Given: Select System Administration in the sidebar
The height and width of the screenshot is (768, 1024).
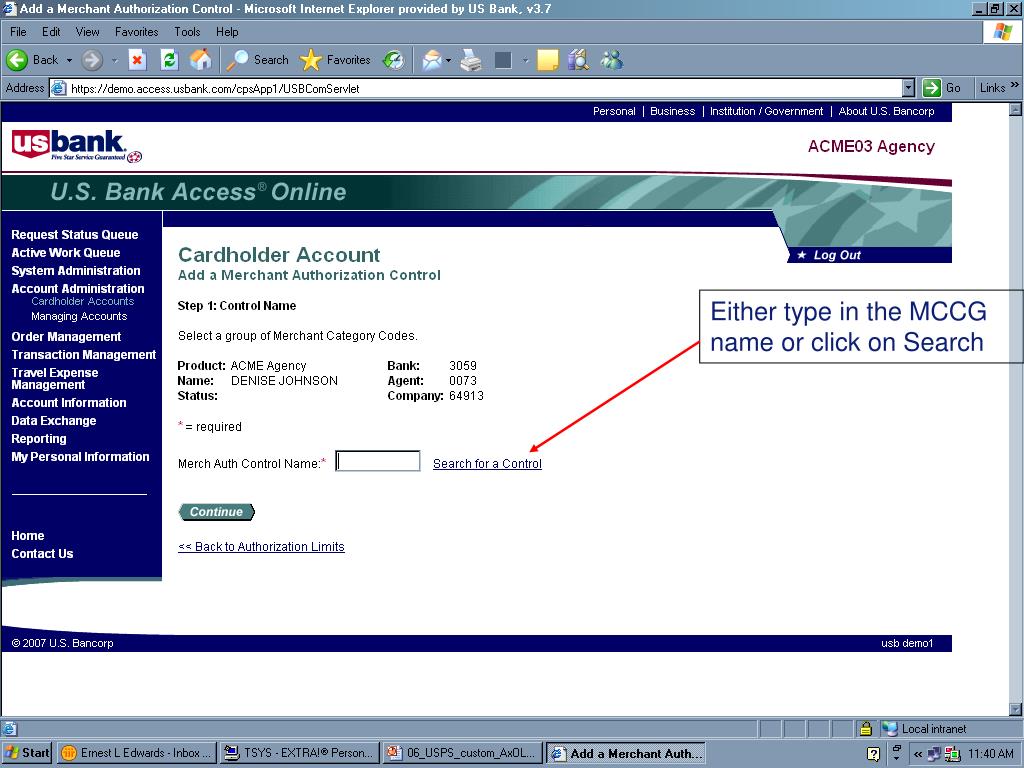Looking at the screenshot, I should point(76,270).
